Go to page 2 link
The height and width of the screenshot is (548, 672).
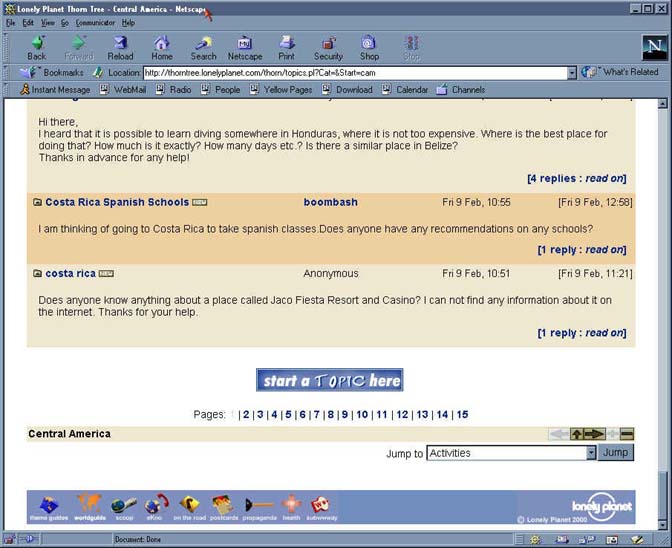(x=246, y=414)
